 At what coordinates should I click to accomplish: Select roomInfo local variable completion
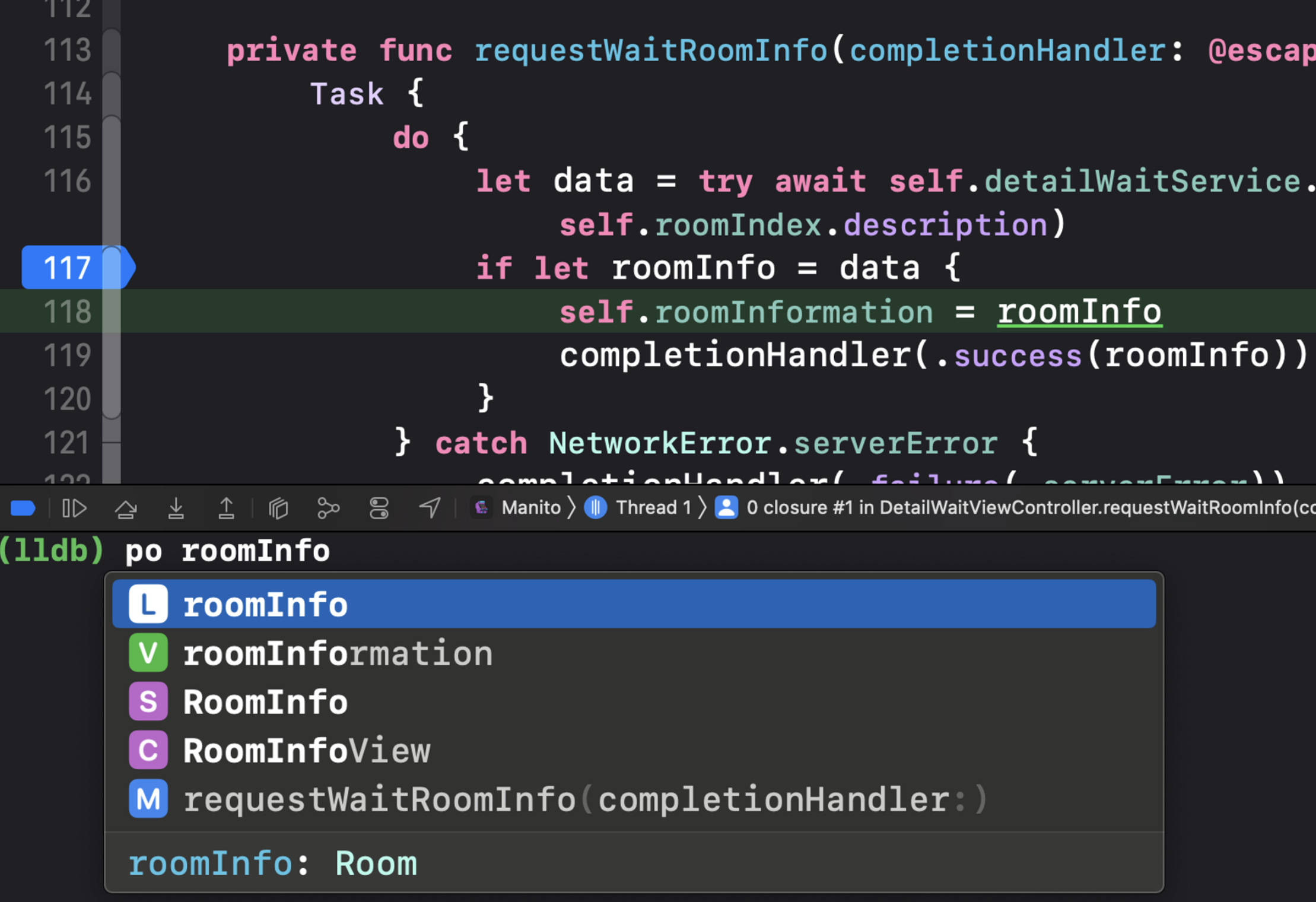(x=265, y=605)
